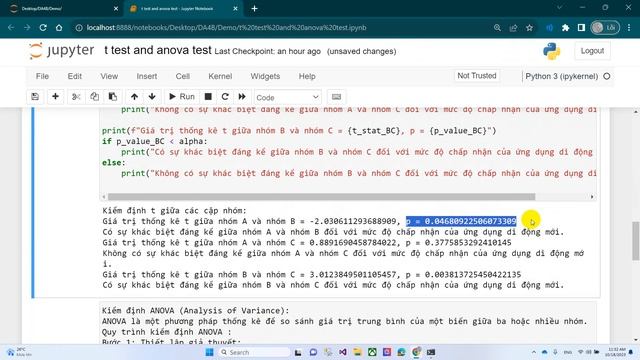Open a new browser tab
The width and height of the screenshot is (640, 360).
pyautogui.click(x=254, y=9)
